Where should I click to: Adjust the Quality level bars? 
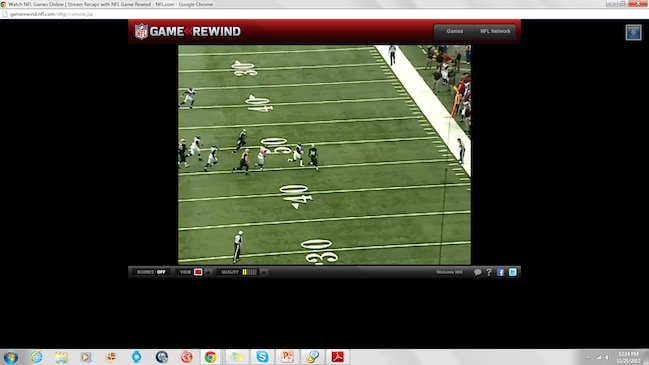coord(250,272)
